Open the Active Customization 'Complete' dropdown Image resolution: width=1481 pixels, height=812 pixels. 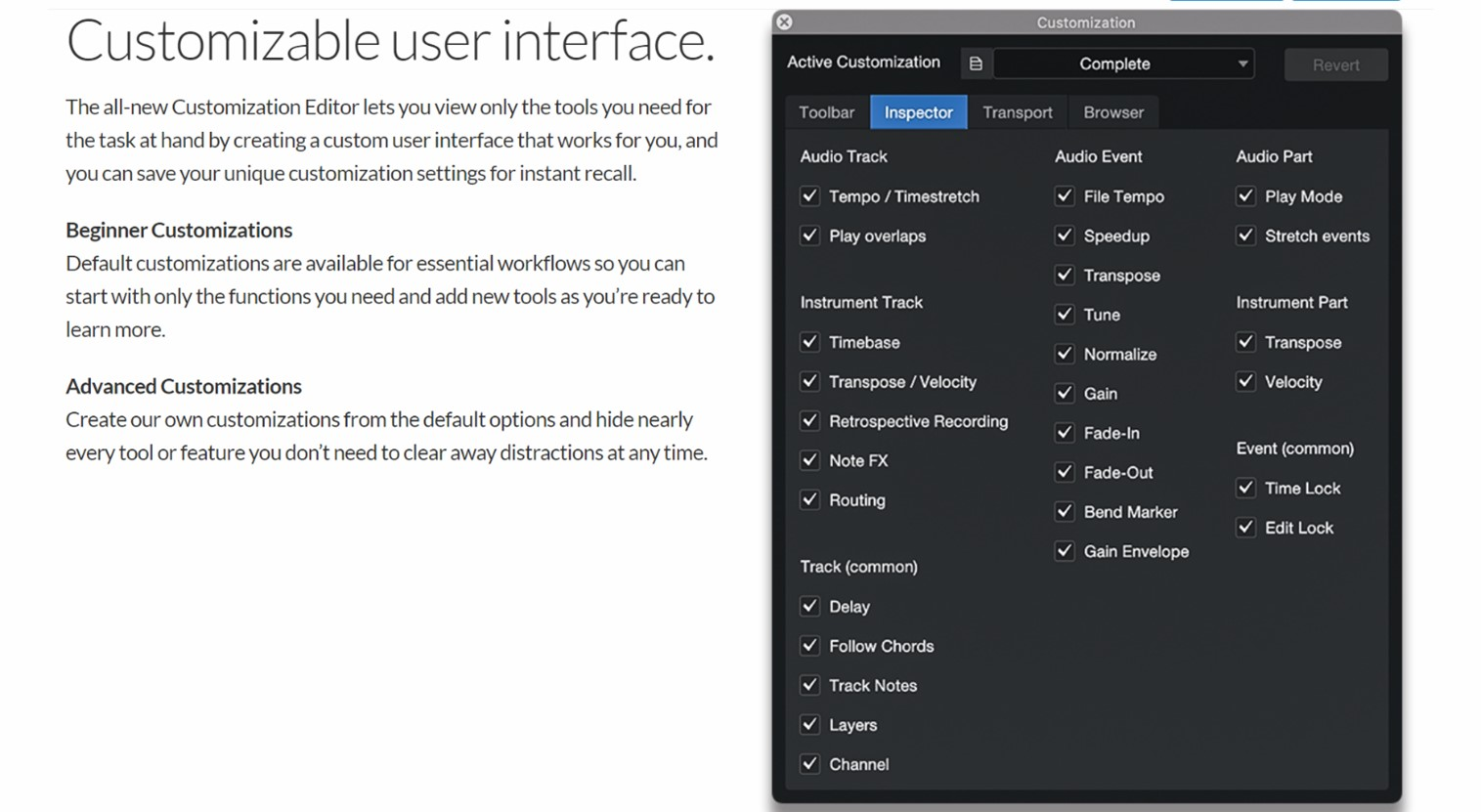tap(1124, 64)
